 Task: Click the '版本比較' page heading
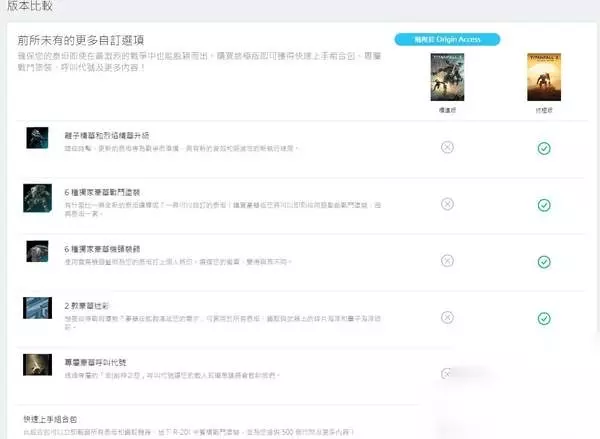[29, 5]
